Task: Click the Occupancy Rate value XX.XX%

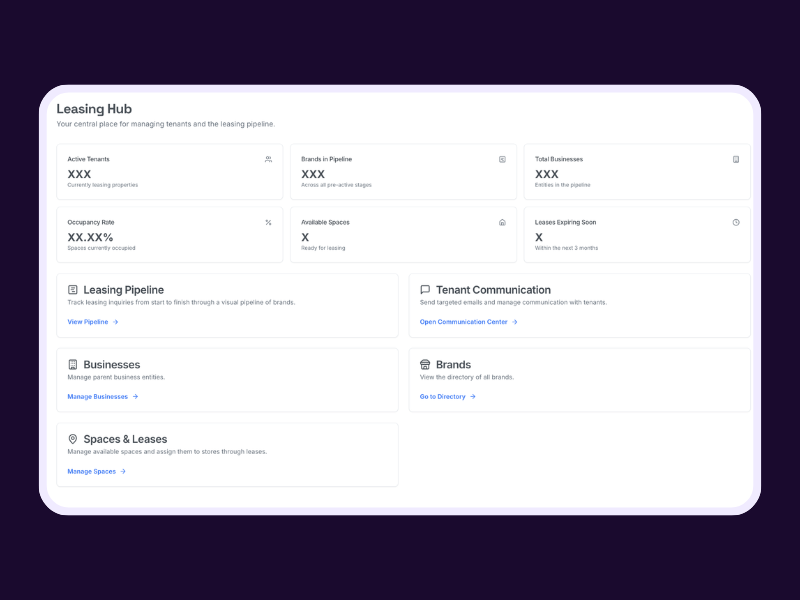Action: point(87,237)
